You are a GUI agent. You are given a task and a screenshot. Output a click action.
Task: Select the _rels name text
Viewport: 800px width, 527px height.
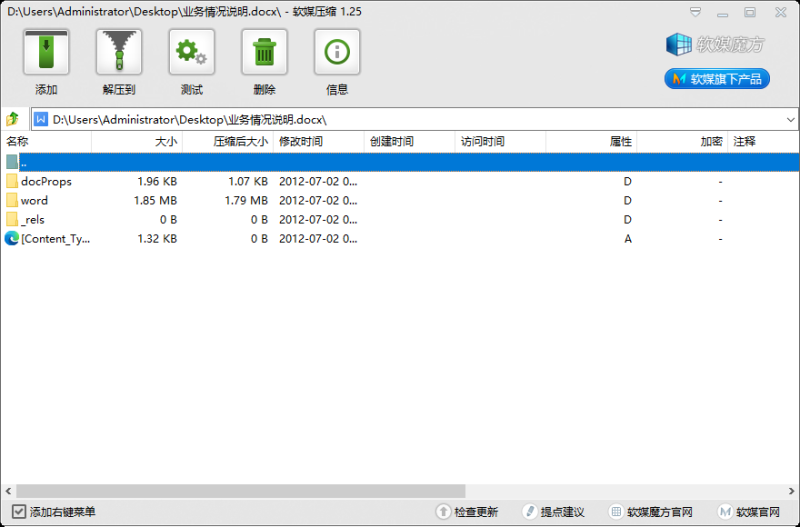point(33,220)
